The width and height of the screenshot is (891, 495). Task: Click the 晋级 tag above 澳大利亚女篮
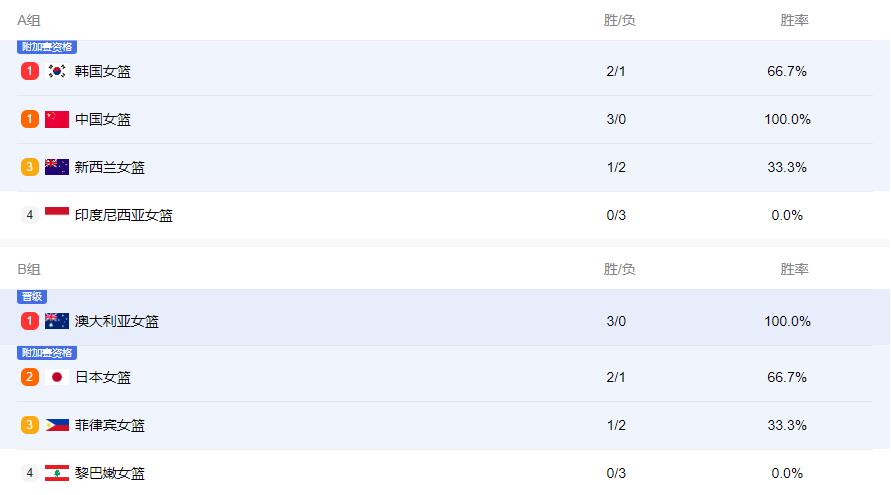pyautogui.click(x=32, y=296)
